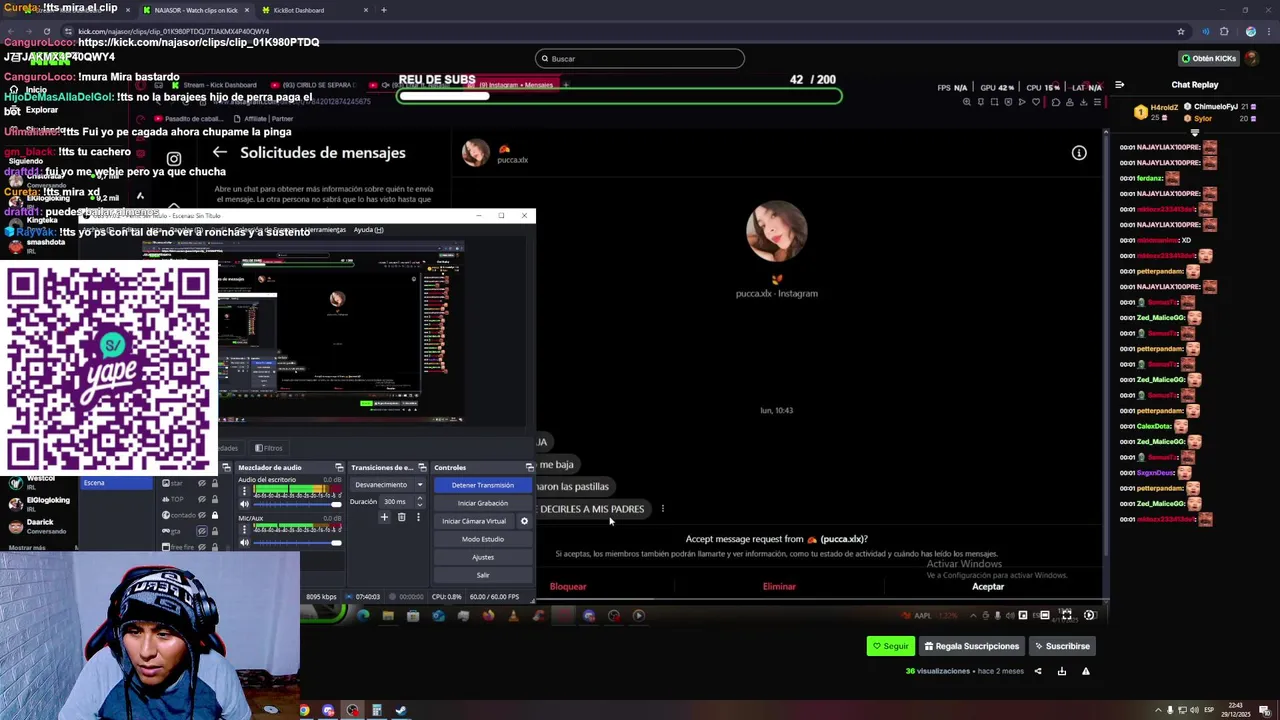The image size is (1280, 720).
Task: Click Salir in OBS controls
Action: 482,575
